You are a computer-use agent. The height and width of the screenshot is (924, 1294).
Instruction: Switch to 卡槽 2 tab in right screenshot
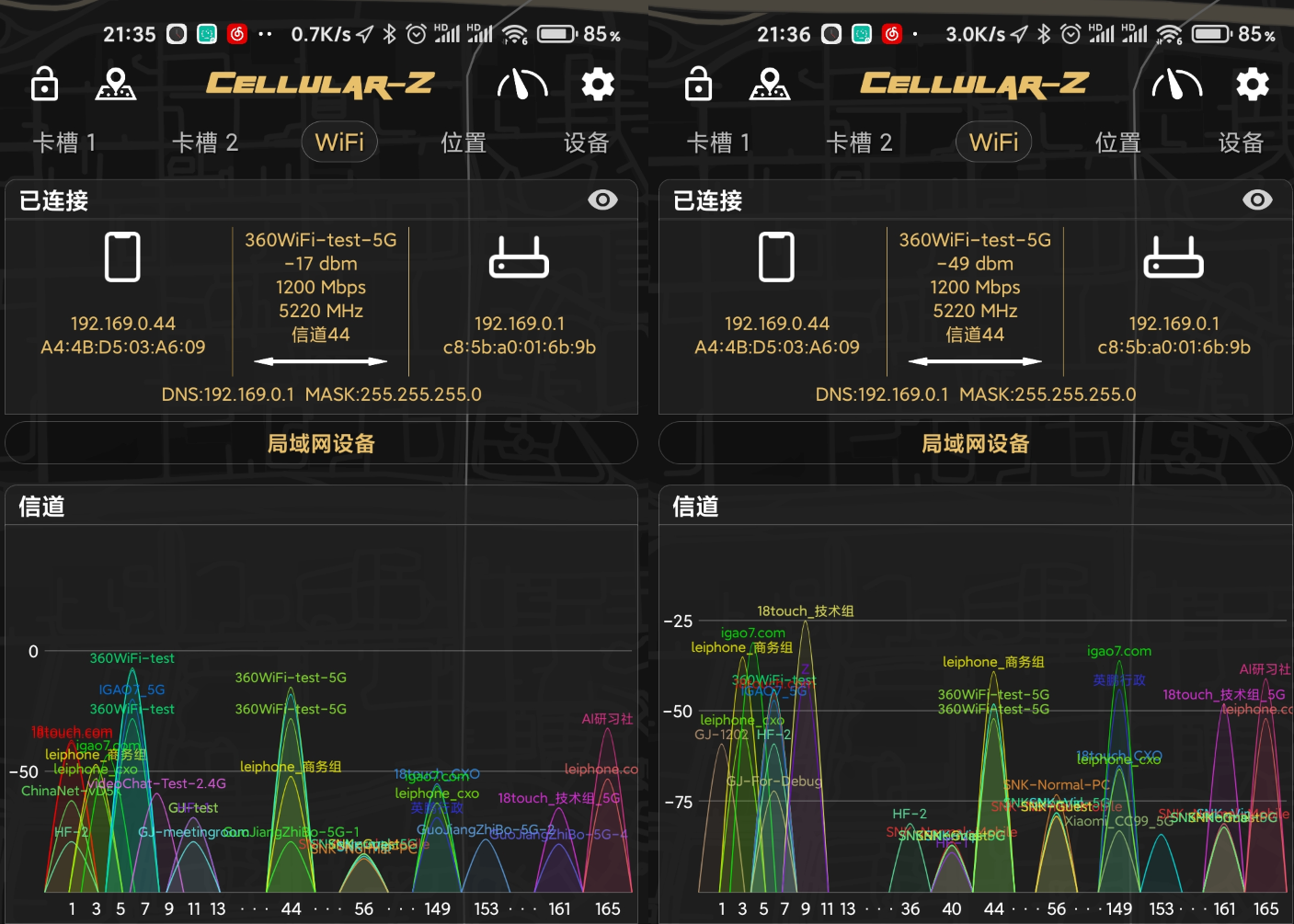click(x=859, y=143)
